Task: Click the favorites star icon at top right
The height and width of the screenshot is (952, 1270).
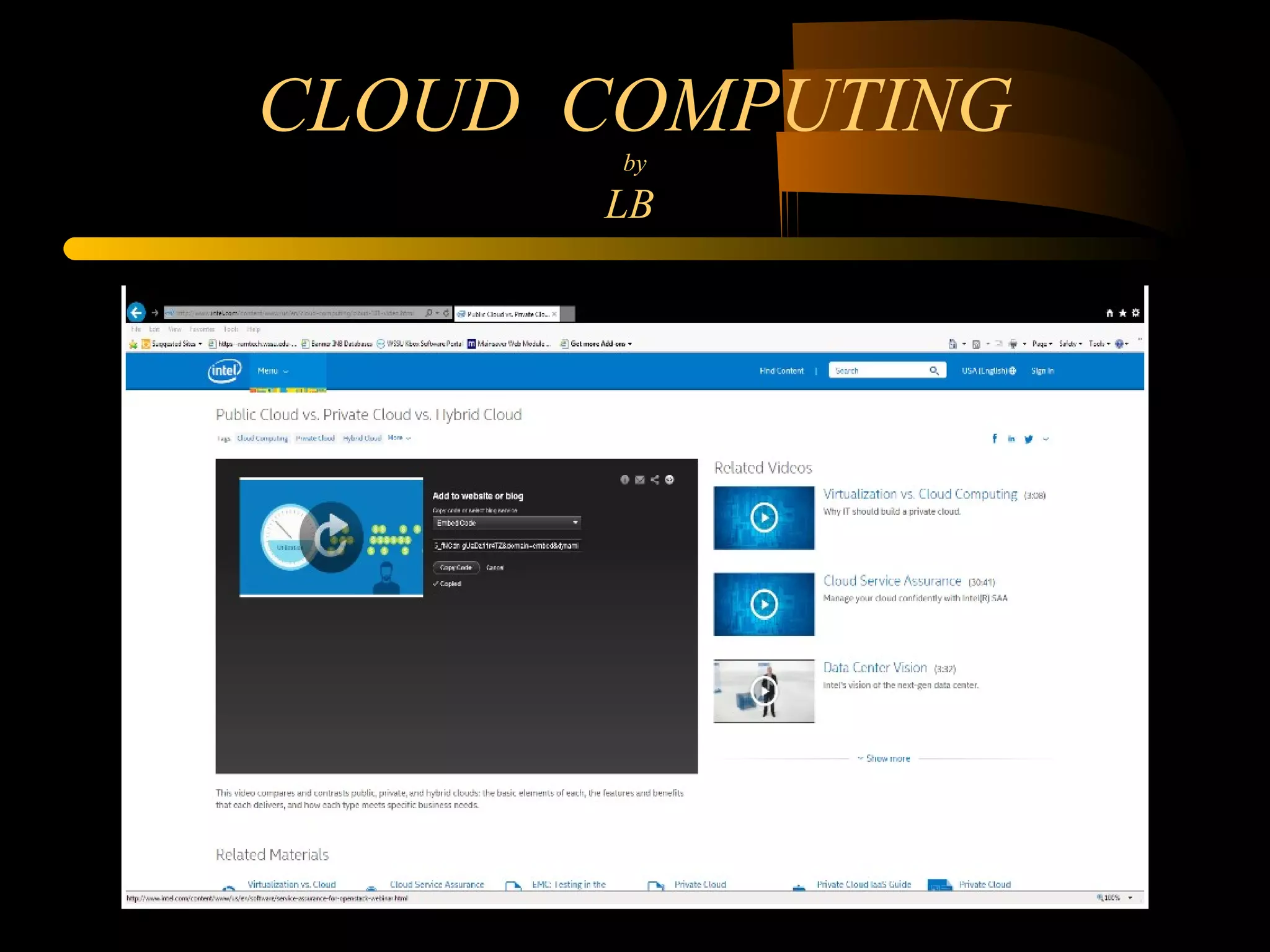Action: pyautogui.click(x=1122, y=313)
